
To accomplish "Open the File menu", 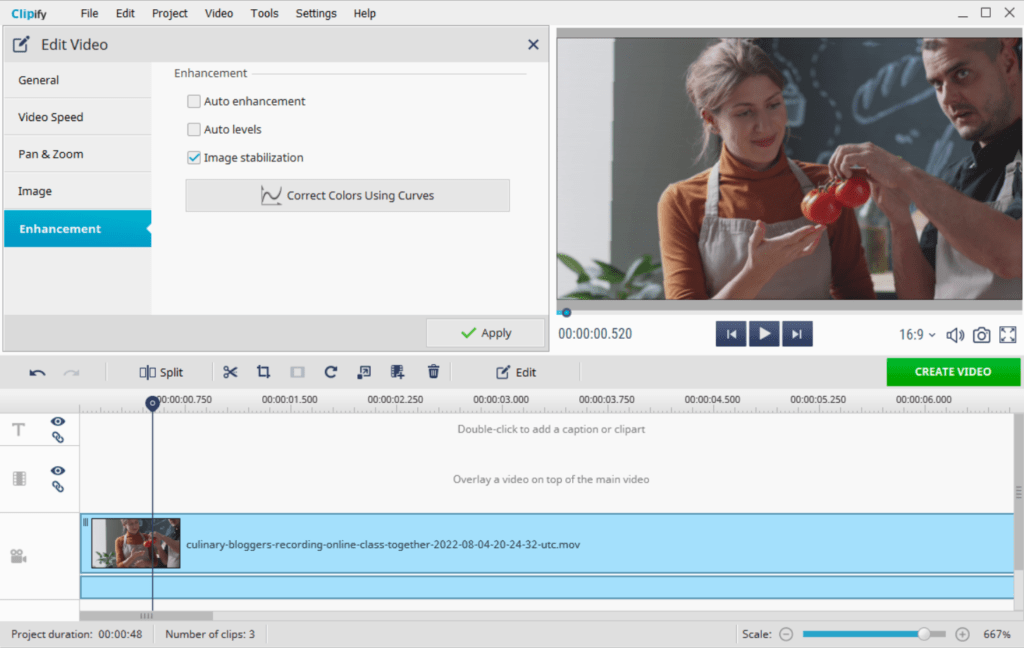I will click(89, 13).
